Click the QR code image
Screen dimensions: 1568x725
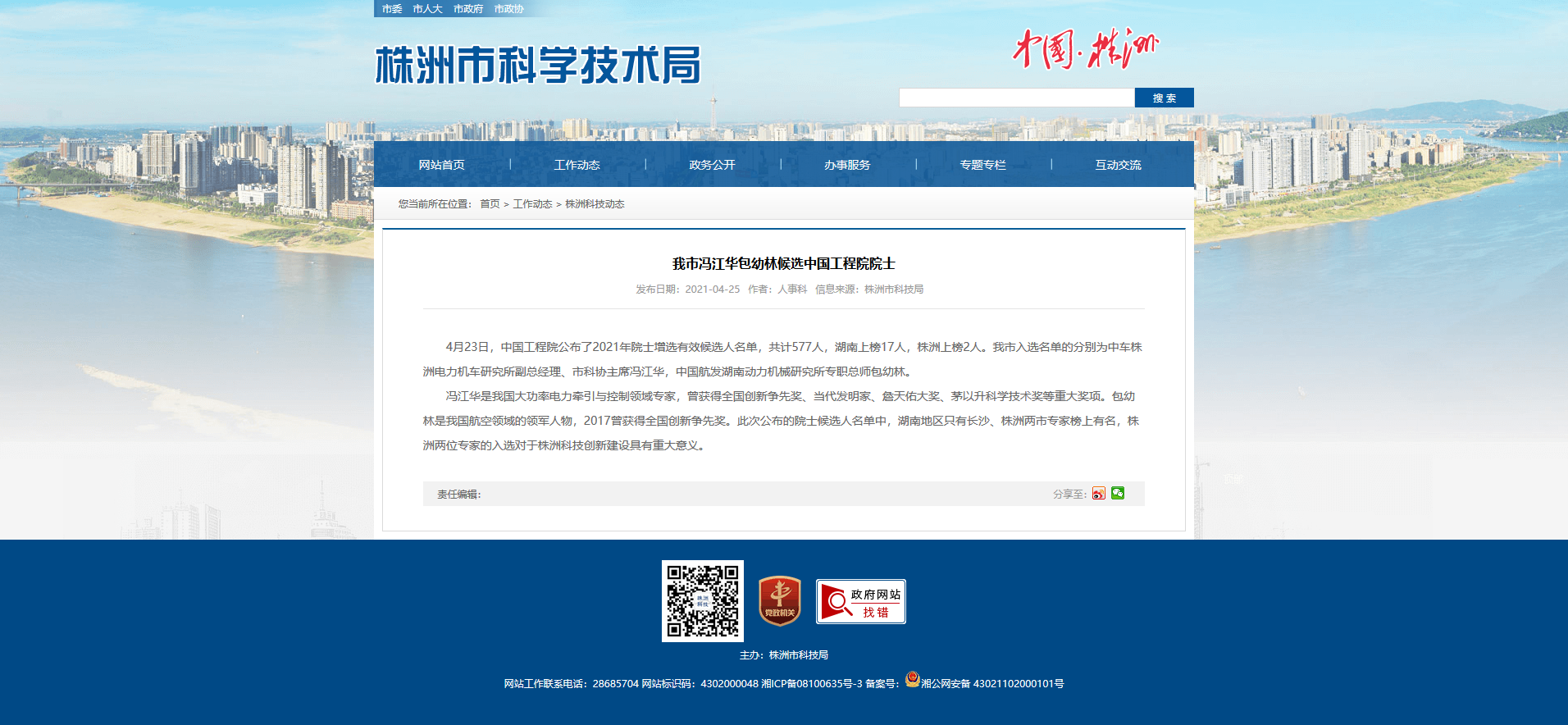pyautogui.click(x=703, y=601)
